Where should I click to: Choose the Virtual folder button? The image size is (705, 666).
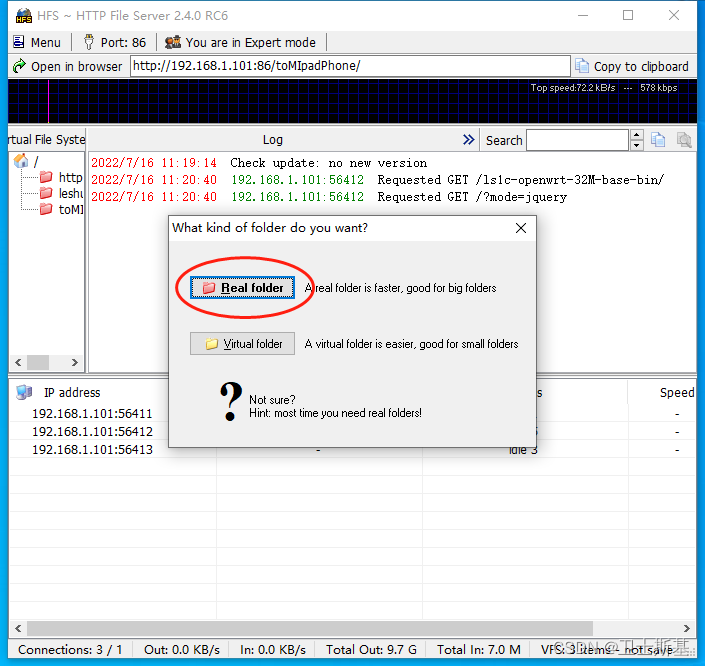point(242,344)
